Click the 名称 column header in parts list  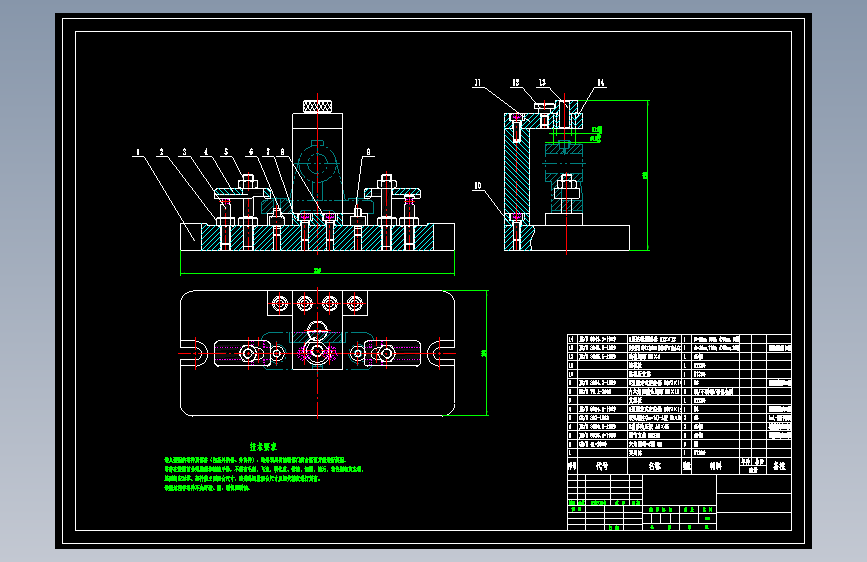[x=655, y=466]
